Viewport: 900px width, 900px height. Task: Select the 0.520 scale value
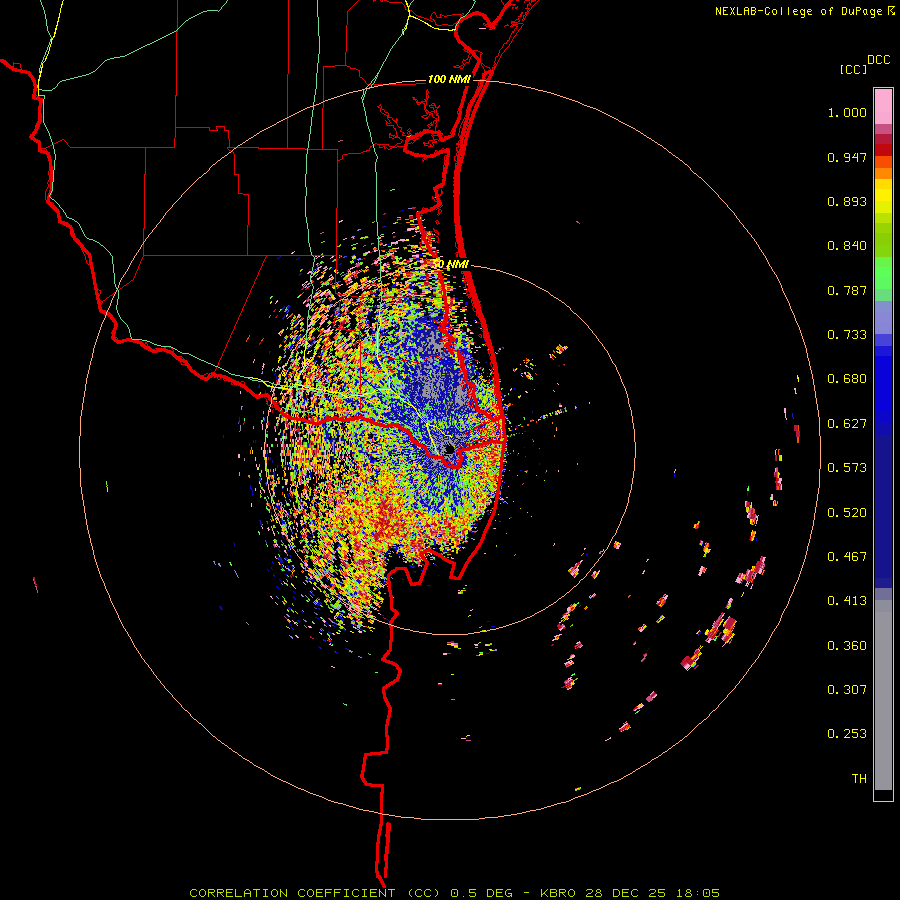(847, 513)
